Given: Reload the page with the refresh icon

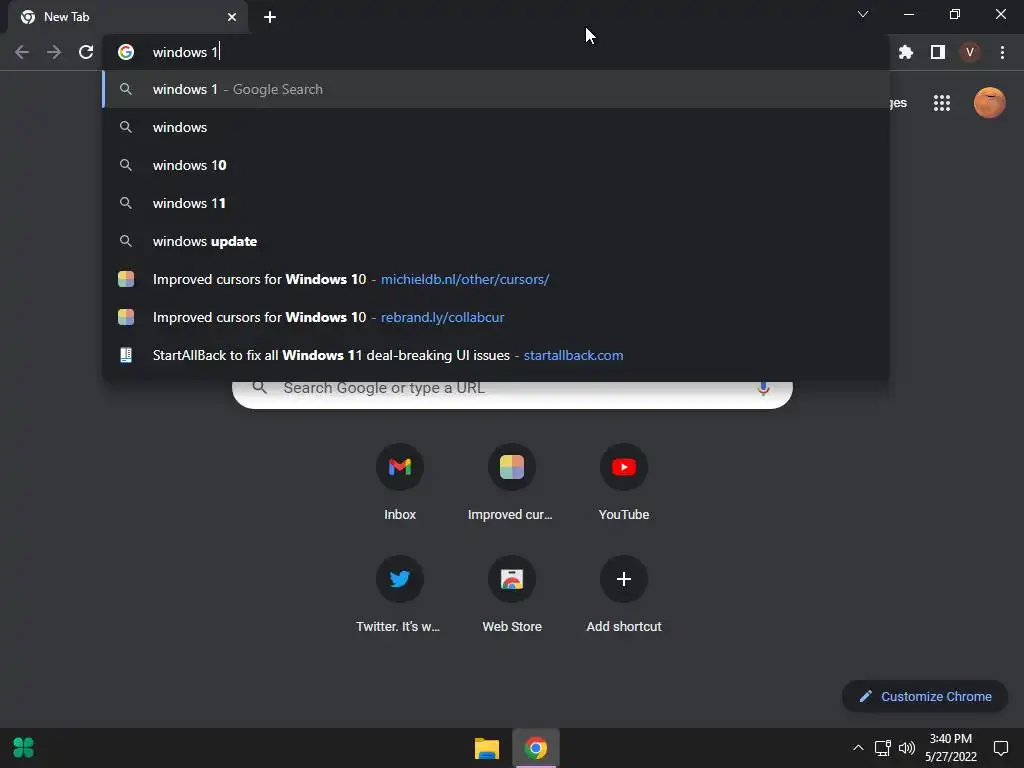Looking at the screenshot, I should [x=86, y=52].
